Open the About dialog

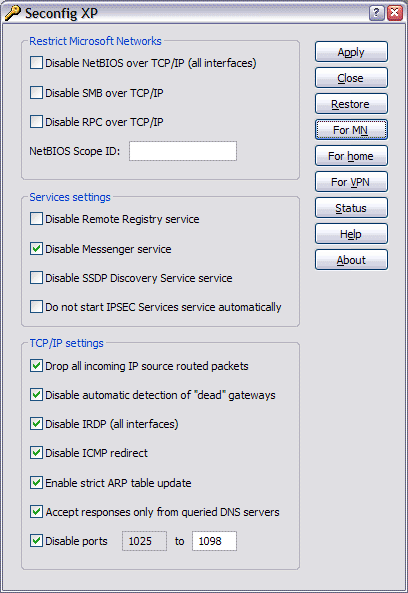tap(351, 260)
